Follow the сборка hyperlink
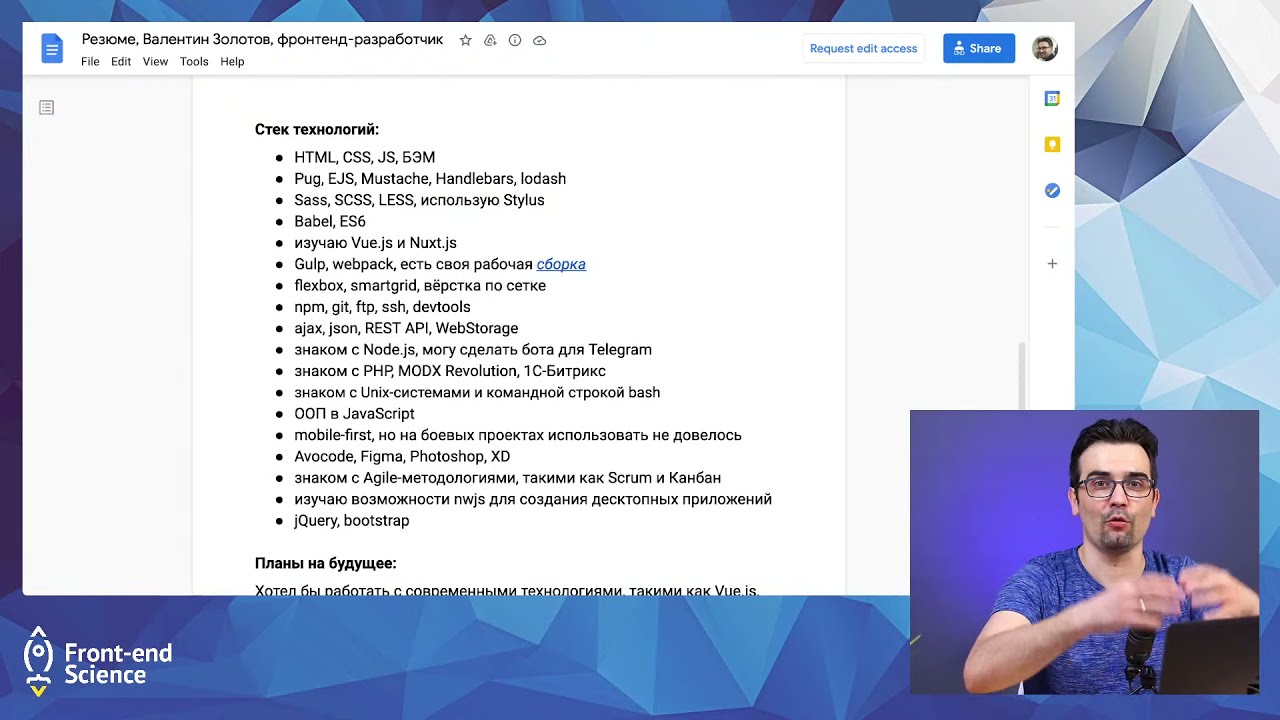1280x720 pixels. pos(561,264)
